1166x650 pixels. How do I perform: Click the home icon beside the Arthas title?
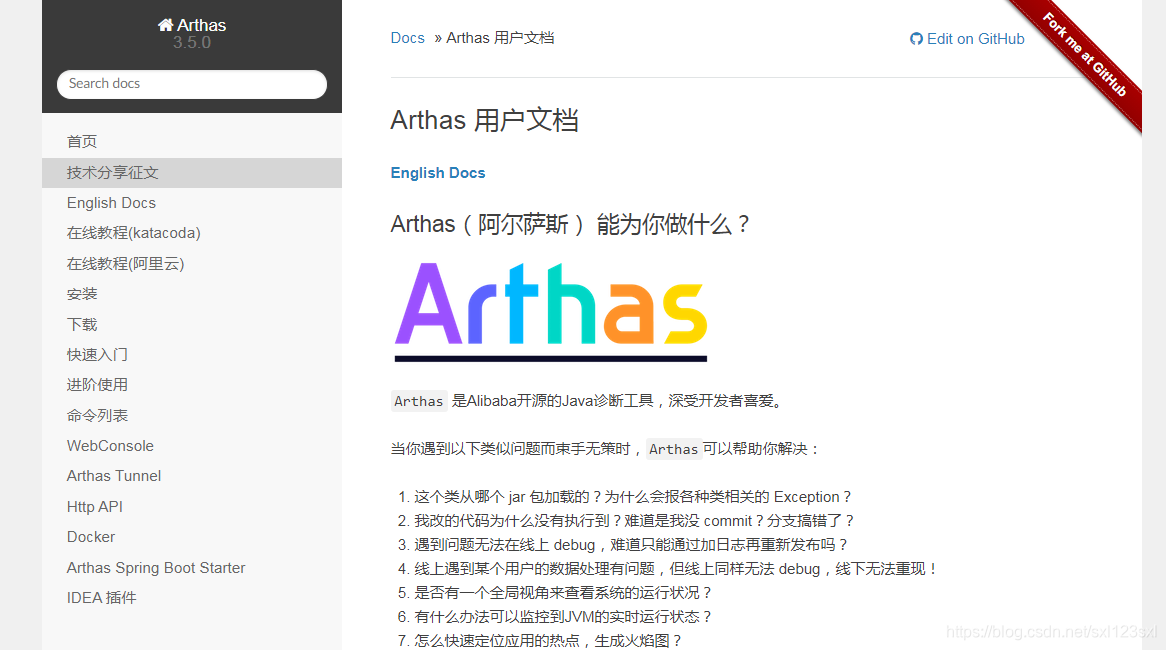coord(162,24)
